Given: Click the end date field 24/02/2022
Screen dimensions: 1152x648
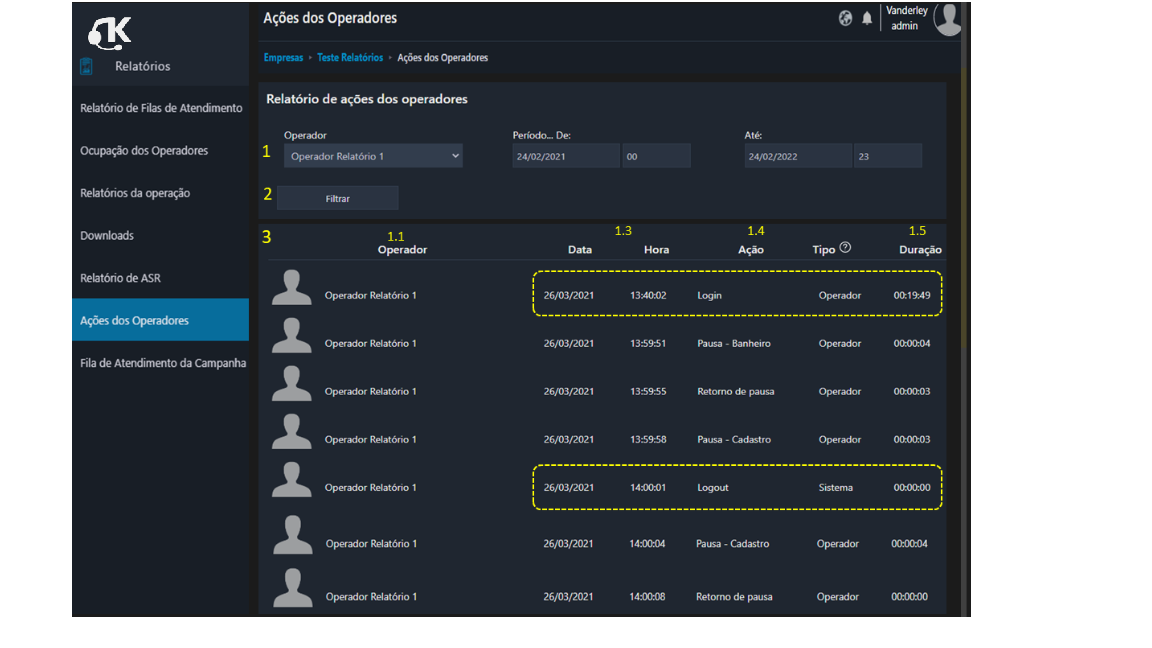Looking at the screenshot, I should 798,156.
